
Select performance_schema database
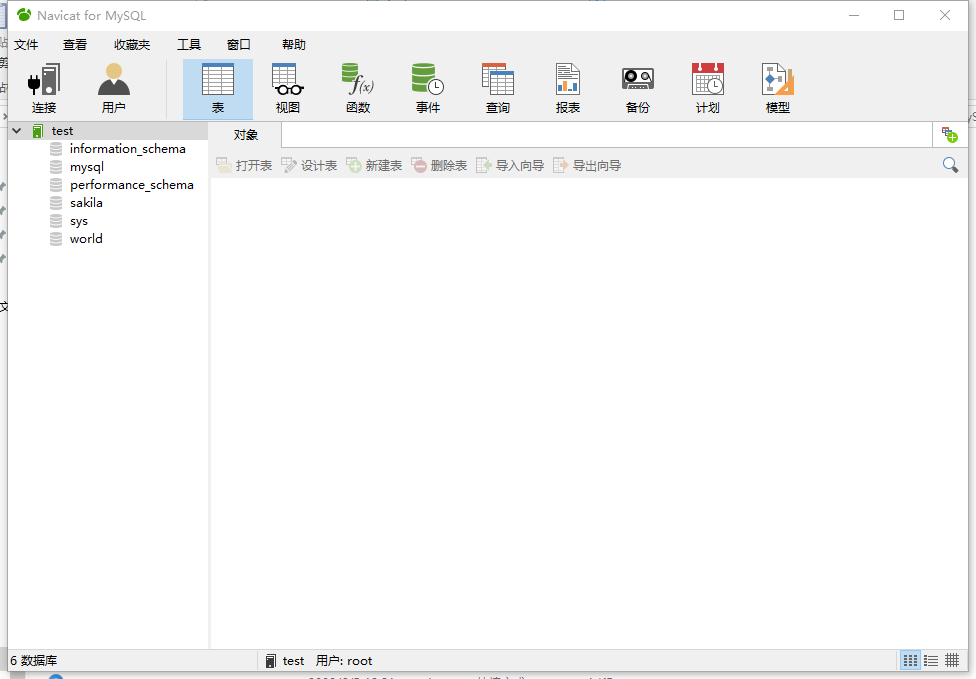coord(131,185)
